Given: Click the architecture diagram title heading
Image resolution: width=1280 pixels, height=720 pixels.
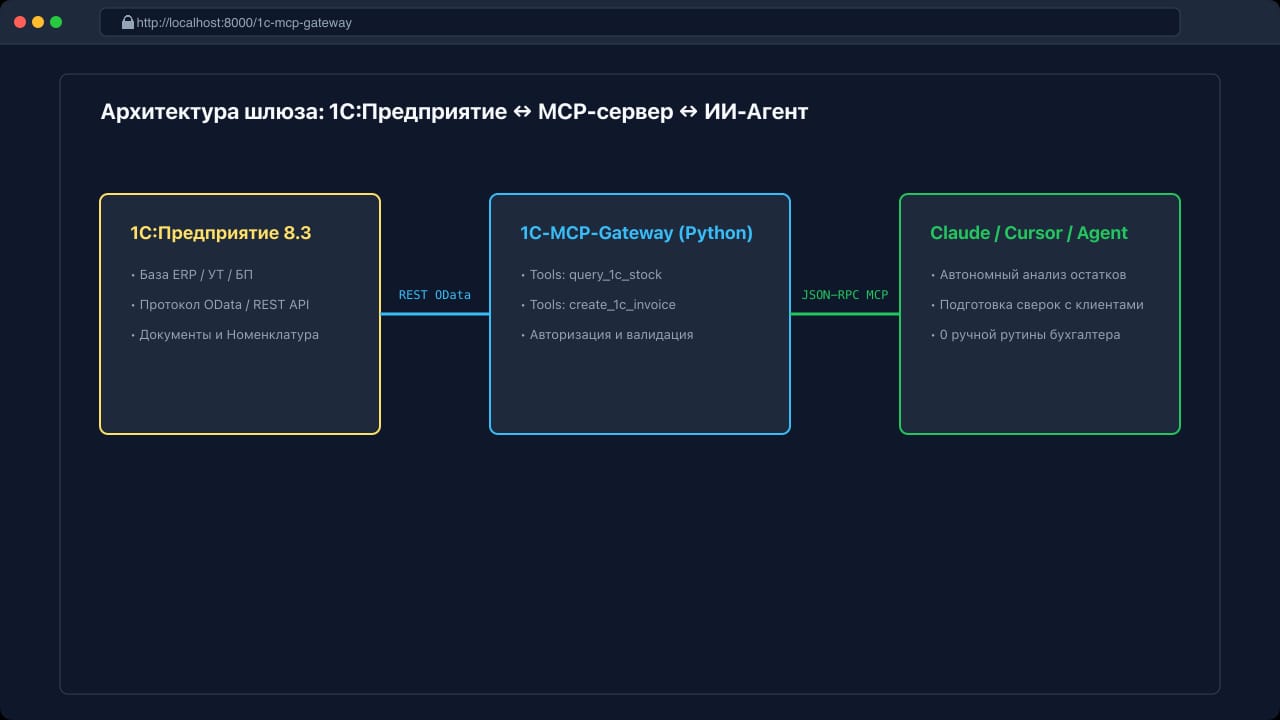Looking at the screenshot, I should [x=454, y=112].
